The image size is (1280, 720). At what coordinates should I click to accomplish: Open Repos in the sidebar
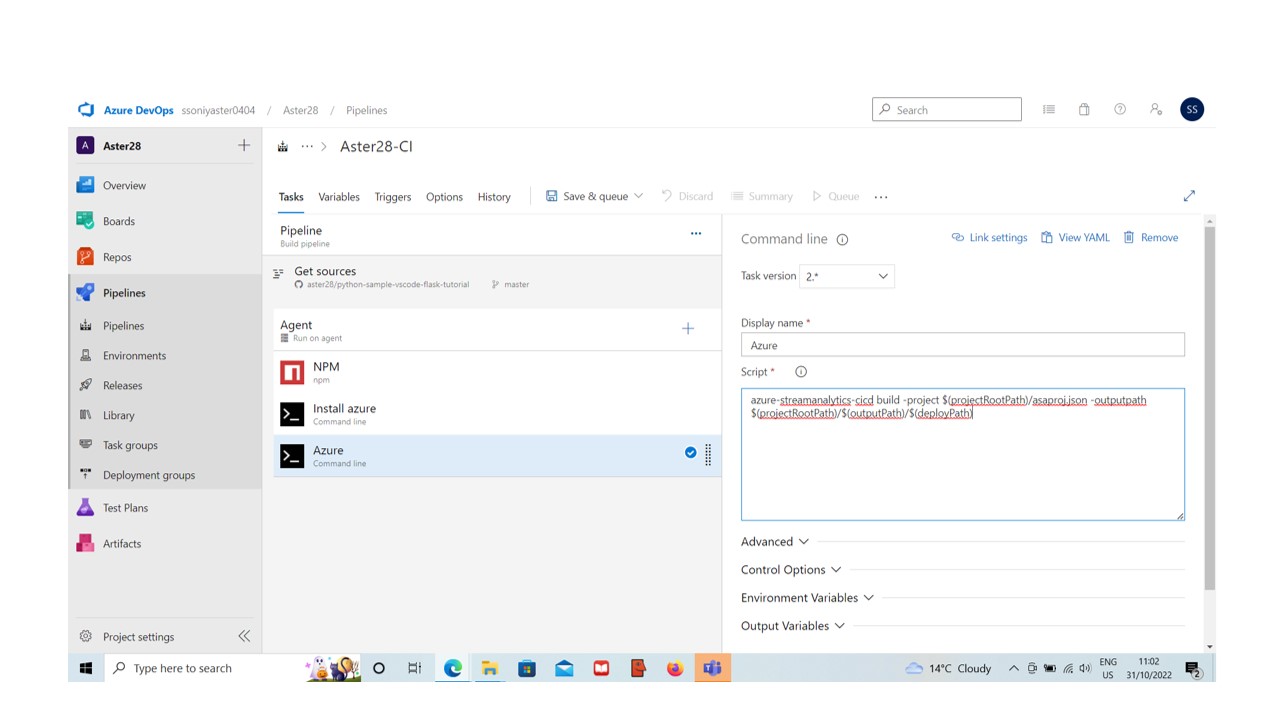tap(117, 257)
